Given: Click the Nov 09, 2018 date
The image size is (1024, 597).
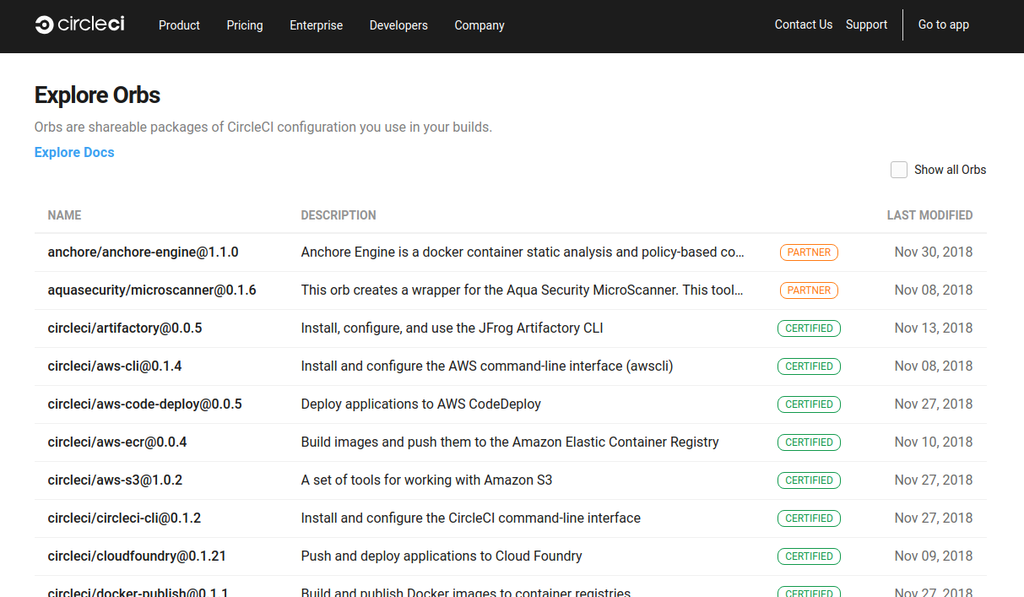Looking at the screenshot, I should [933, 556].
